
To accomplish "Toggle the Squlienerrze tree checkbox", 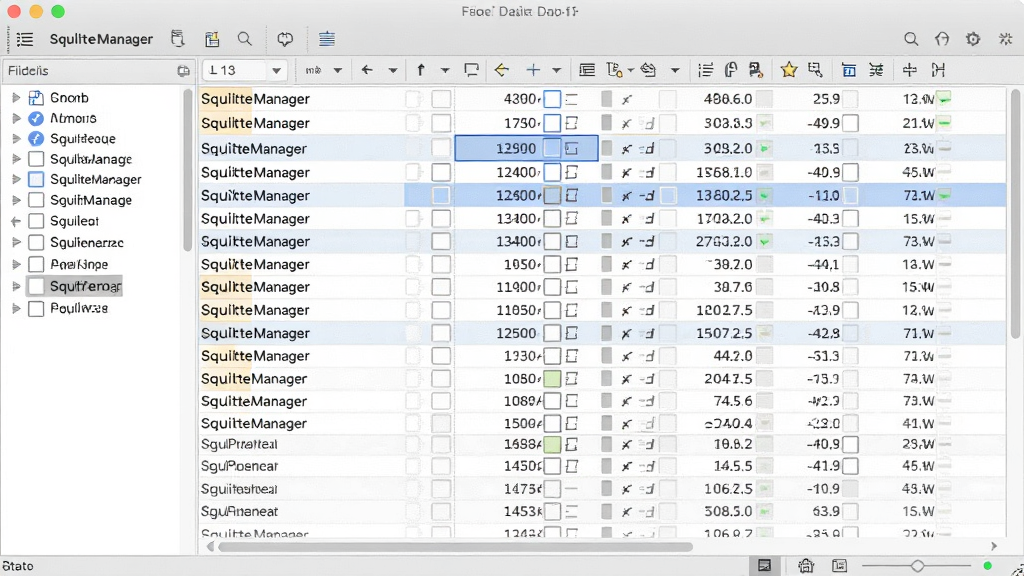I will point(37,242).
